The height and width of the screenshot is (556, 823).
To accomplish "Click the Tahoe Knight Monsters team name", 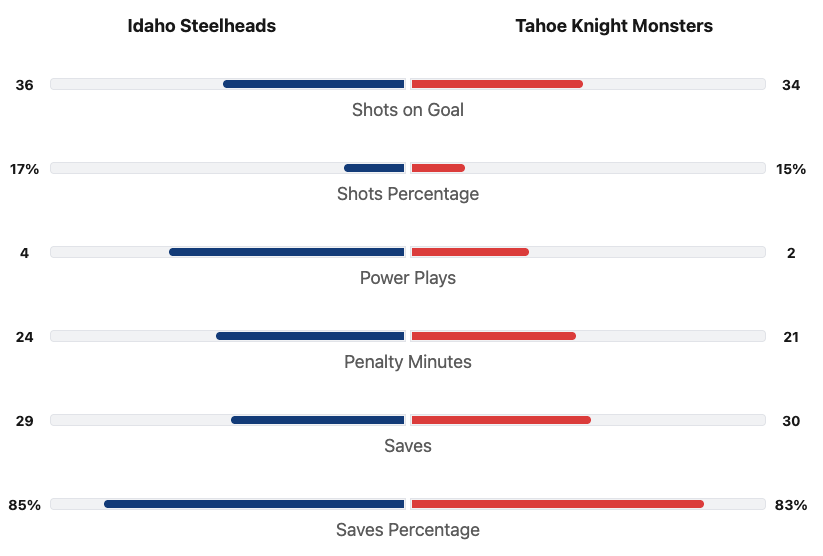I will [x=614, y=26].
